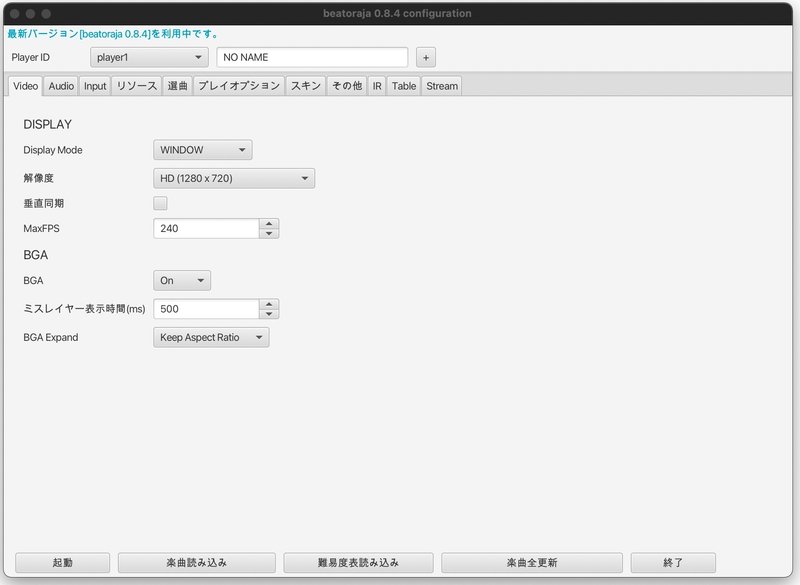The height and width of the screenshot is (585, 800).
Task: Select the 選曲 tab
Action: pyautogui.click(x=178, y=86)
